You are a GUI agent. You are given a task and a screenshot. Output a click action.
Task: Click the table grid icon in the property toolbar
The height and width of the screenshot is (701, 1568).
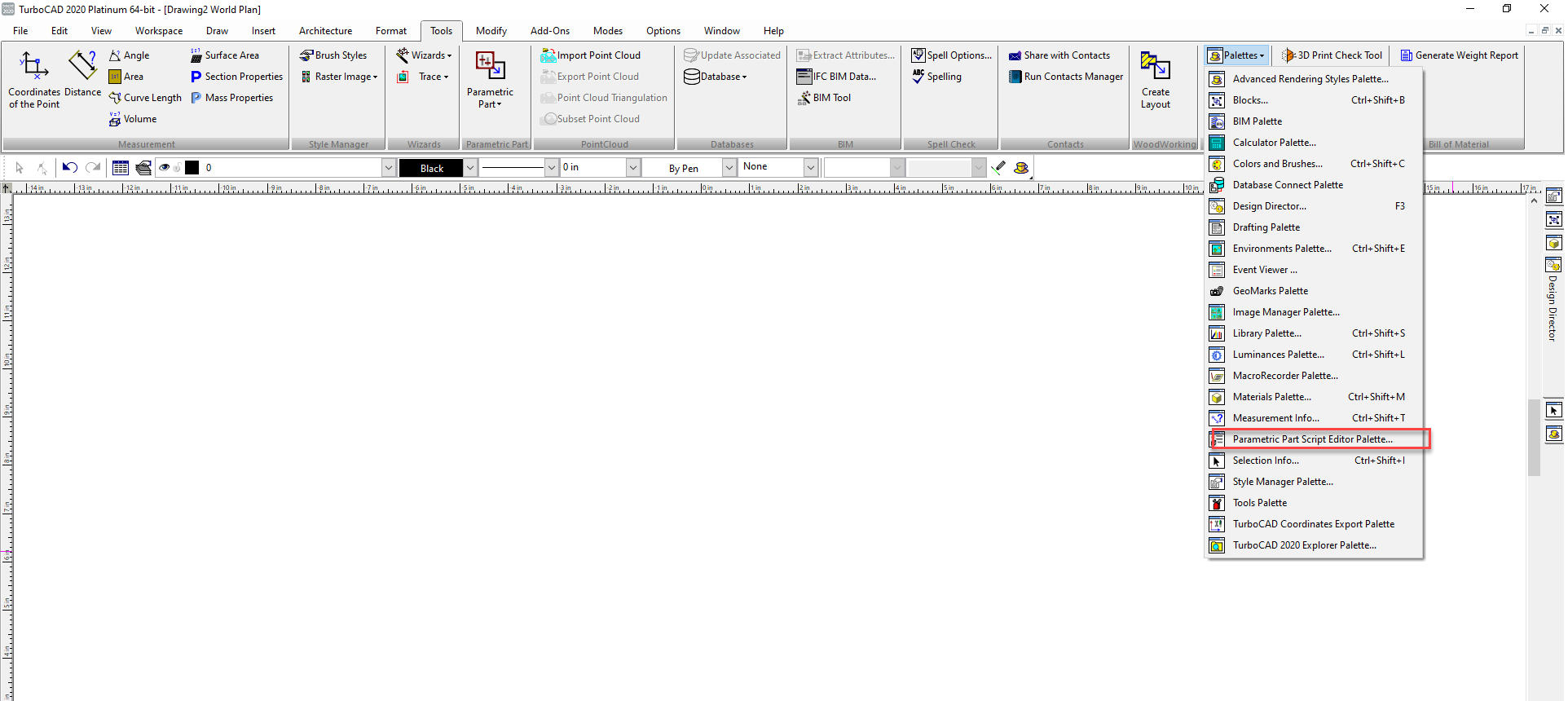point(121,168)
